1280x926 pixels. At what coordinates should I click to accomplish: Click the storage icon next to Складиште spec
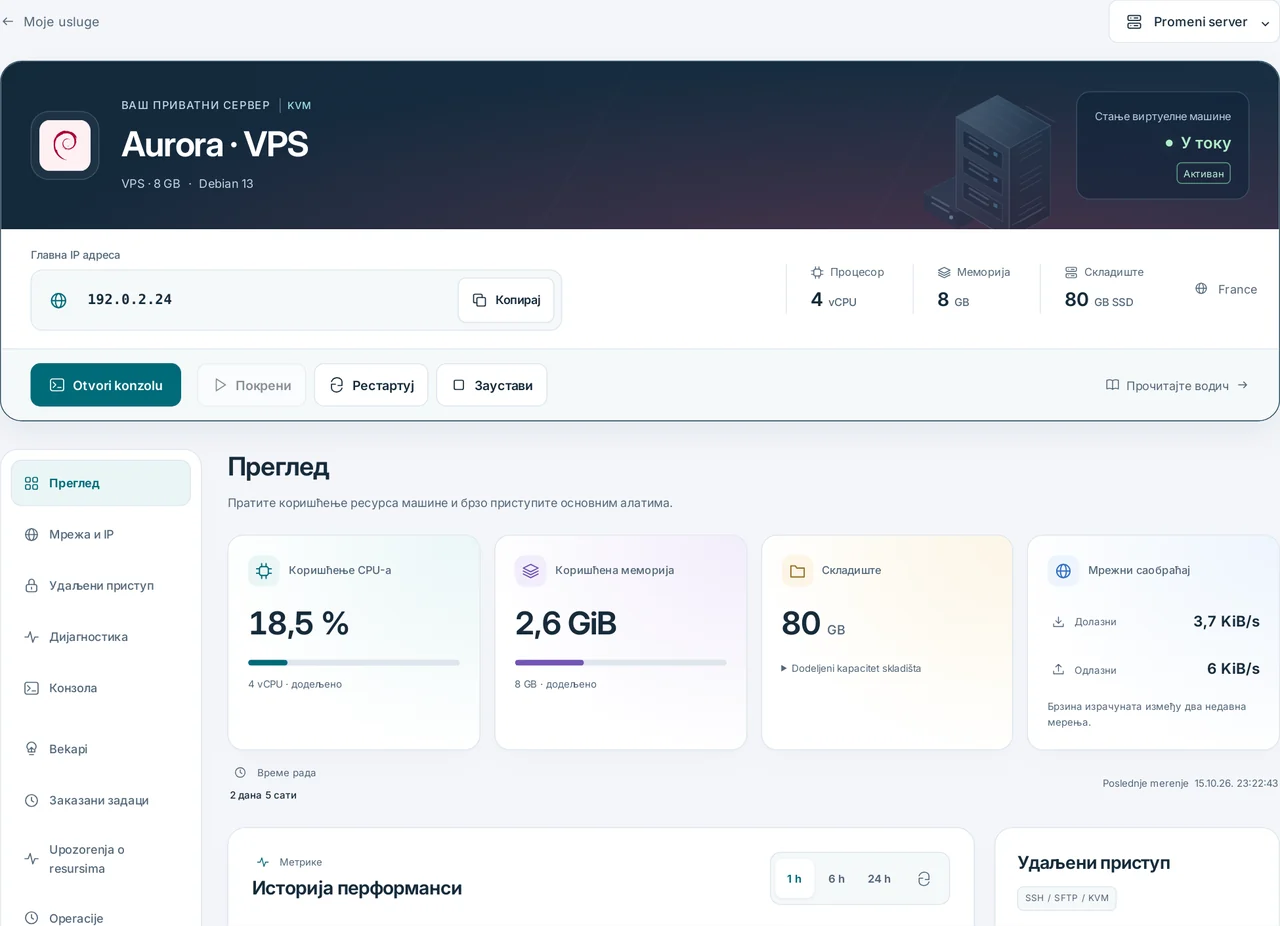coord(1071,272)
